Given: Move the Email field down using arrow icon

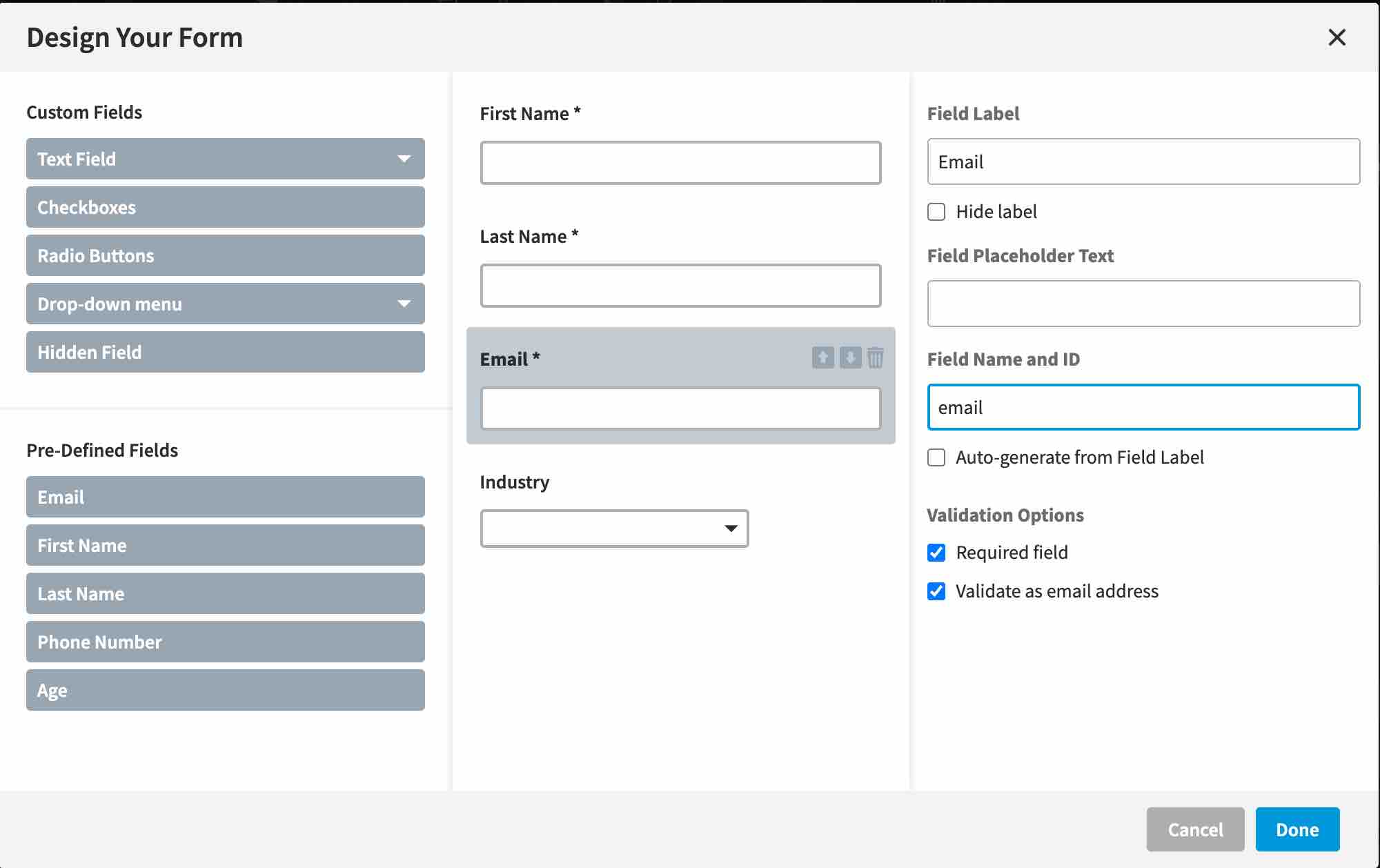Looking at the screenshot, I should tap(849, 359).
